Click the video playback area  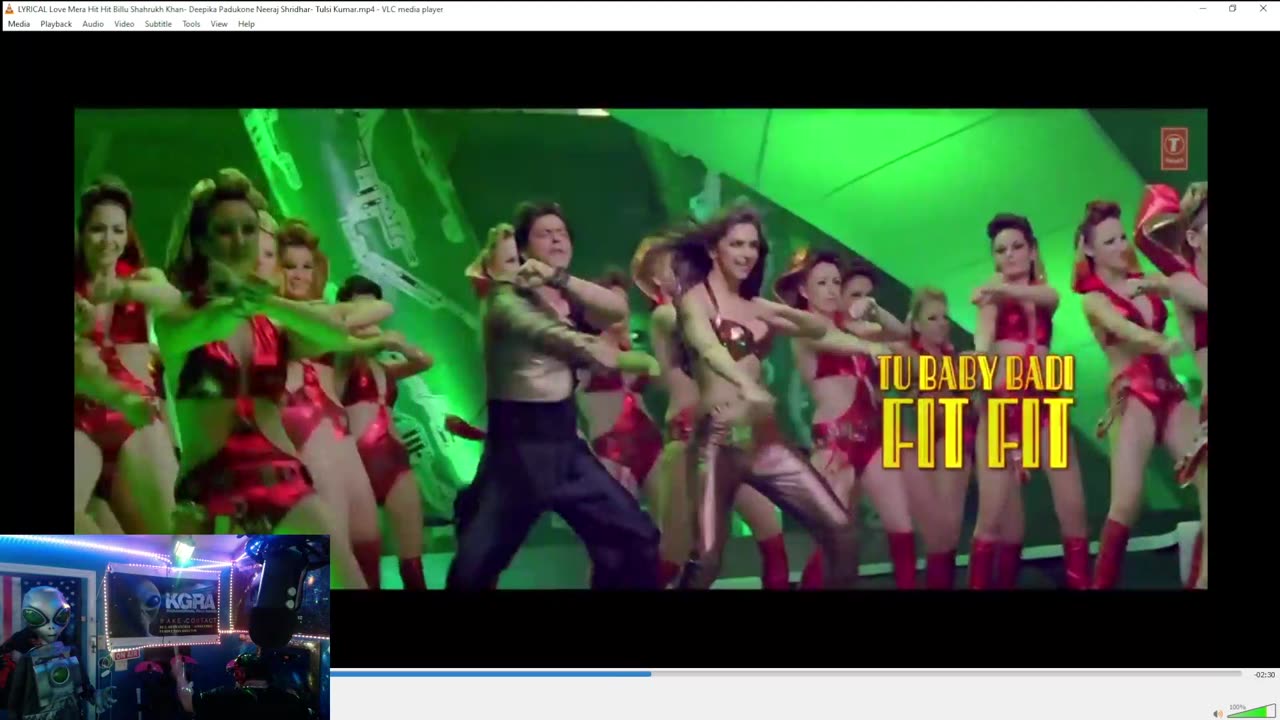click(640, 349)
